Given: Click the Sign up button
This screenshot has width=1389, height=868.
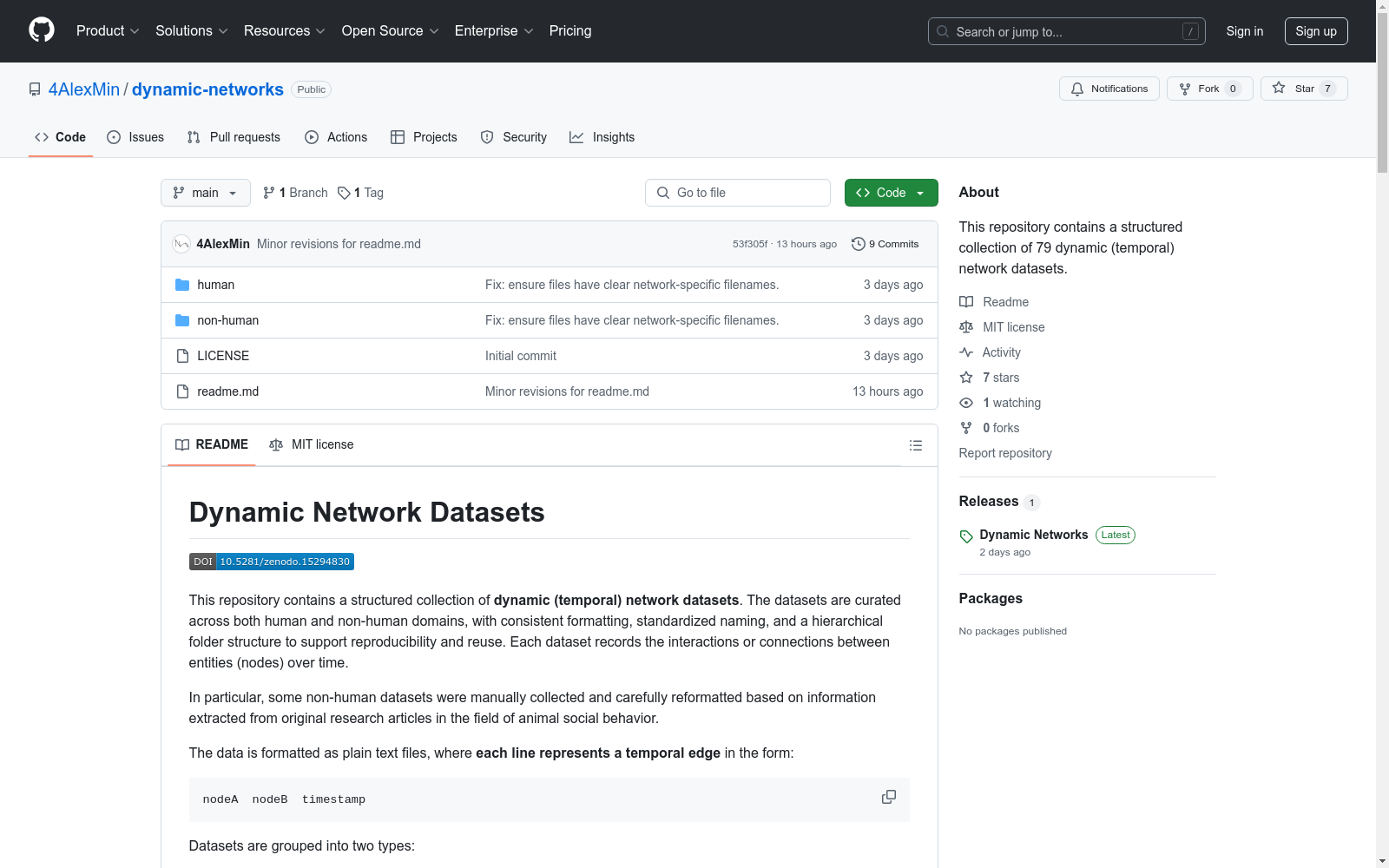Looking at the screenshot, I should pos(1316,31).
